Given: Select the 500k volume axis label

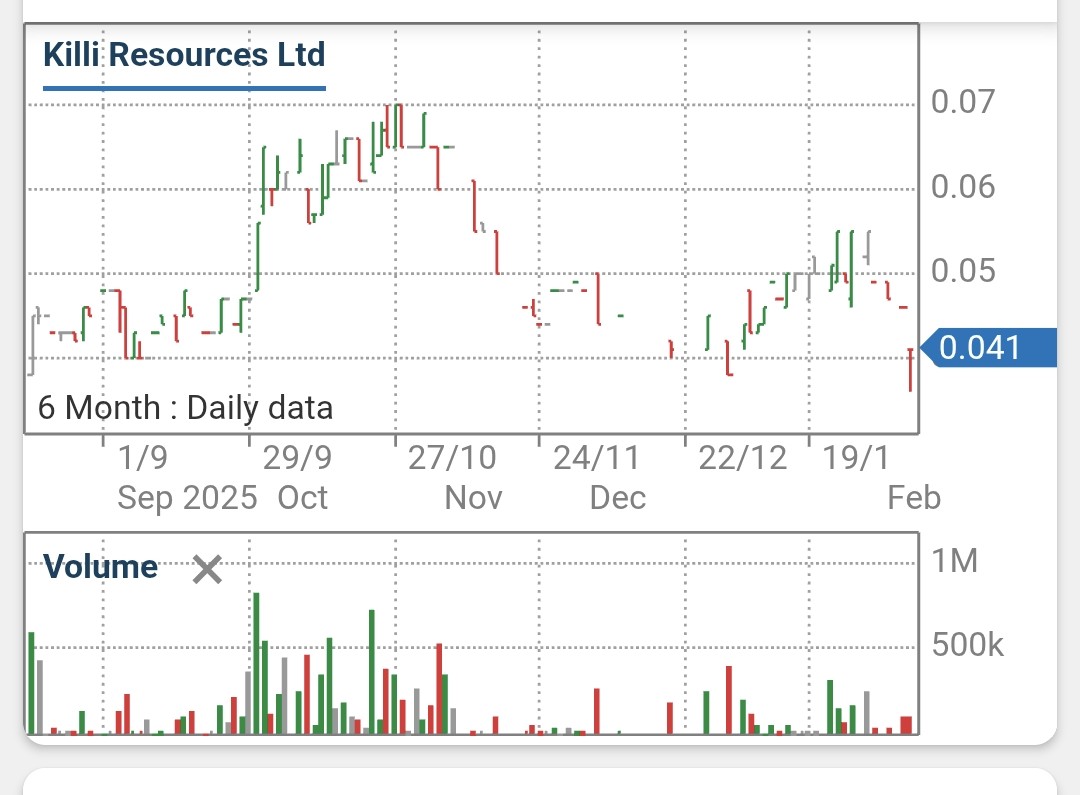Looking at the screenshot, I should tap(967, 645).
